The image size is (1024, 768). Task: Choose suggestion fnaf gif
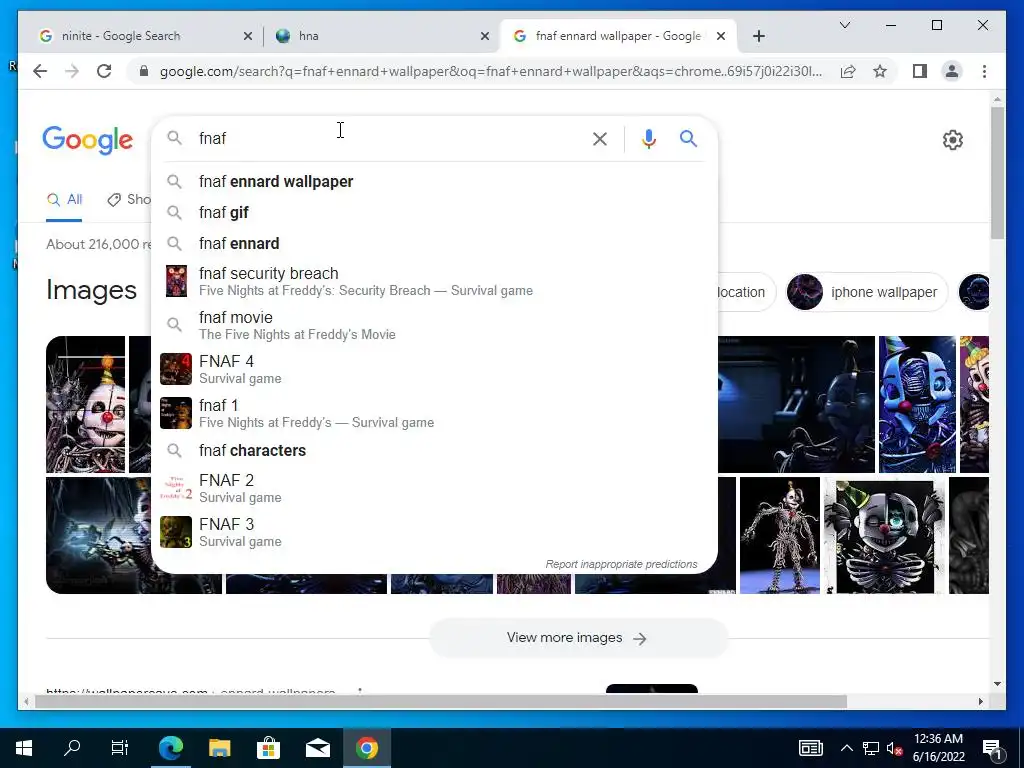coord(434,212)
